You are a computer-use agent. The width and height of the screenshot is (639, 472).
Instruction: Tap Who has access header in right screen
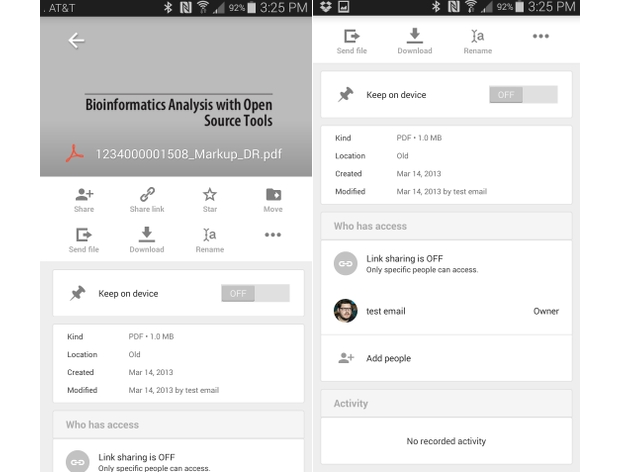[x=446, y=226]
